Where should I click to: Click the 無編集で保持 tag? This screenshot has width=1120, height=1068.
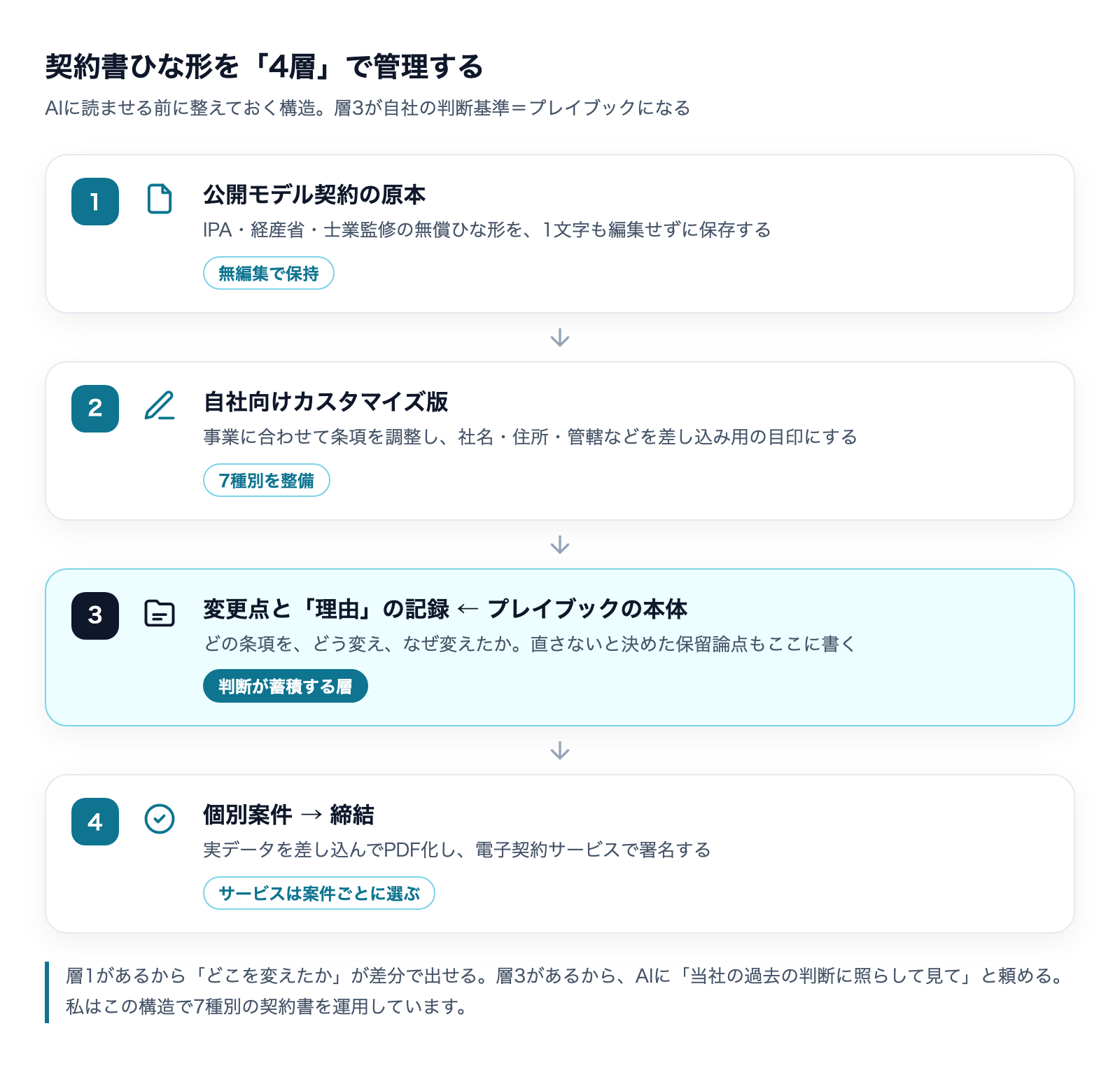(269, 273)
